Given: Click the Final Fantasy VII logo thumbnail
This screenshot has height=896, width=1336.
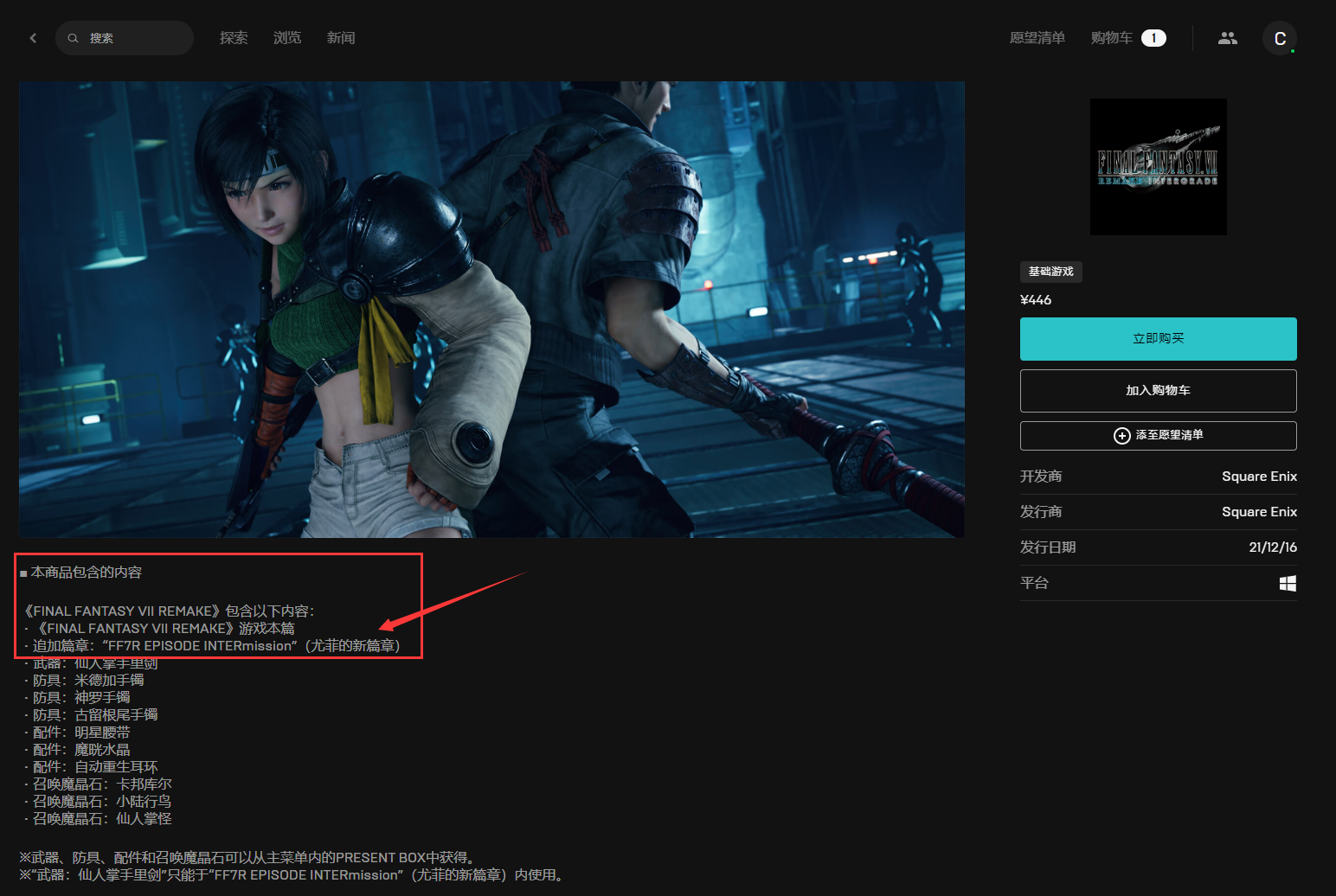Looking at the screenshot, I should [1159, 167].
